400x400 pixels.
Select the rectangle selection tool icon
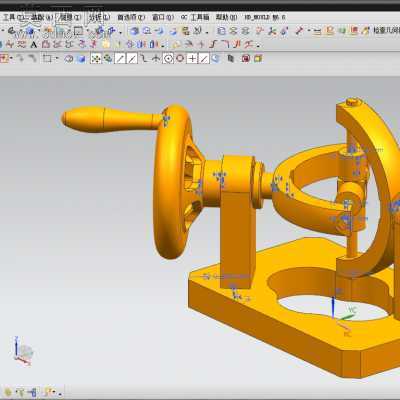click(x=47, y=59)
